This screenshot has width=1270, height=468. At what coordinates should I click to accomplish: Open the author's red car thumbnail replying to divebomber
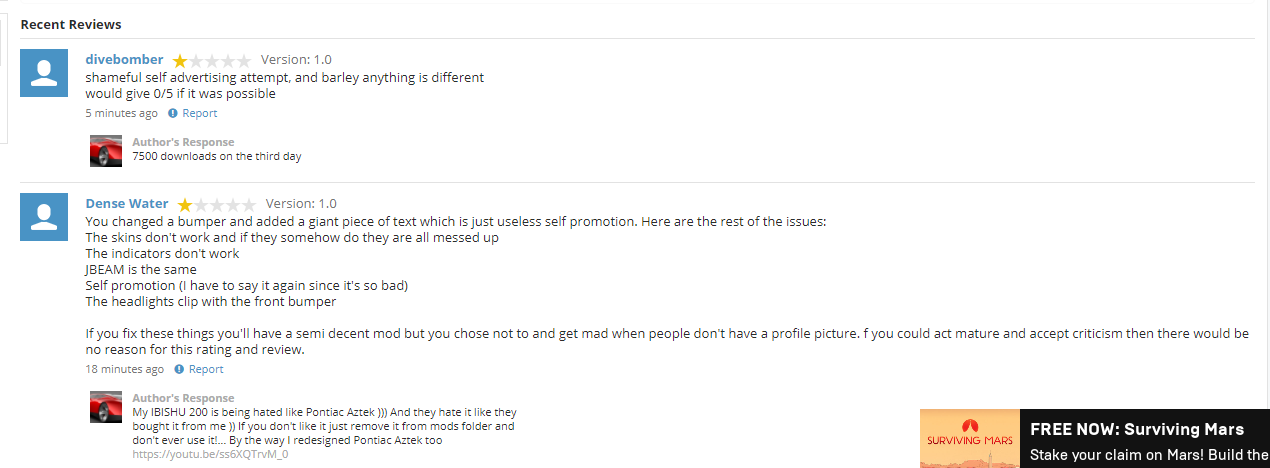tap(106, 151)
